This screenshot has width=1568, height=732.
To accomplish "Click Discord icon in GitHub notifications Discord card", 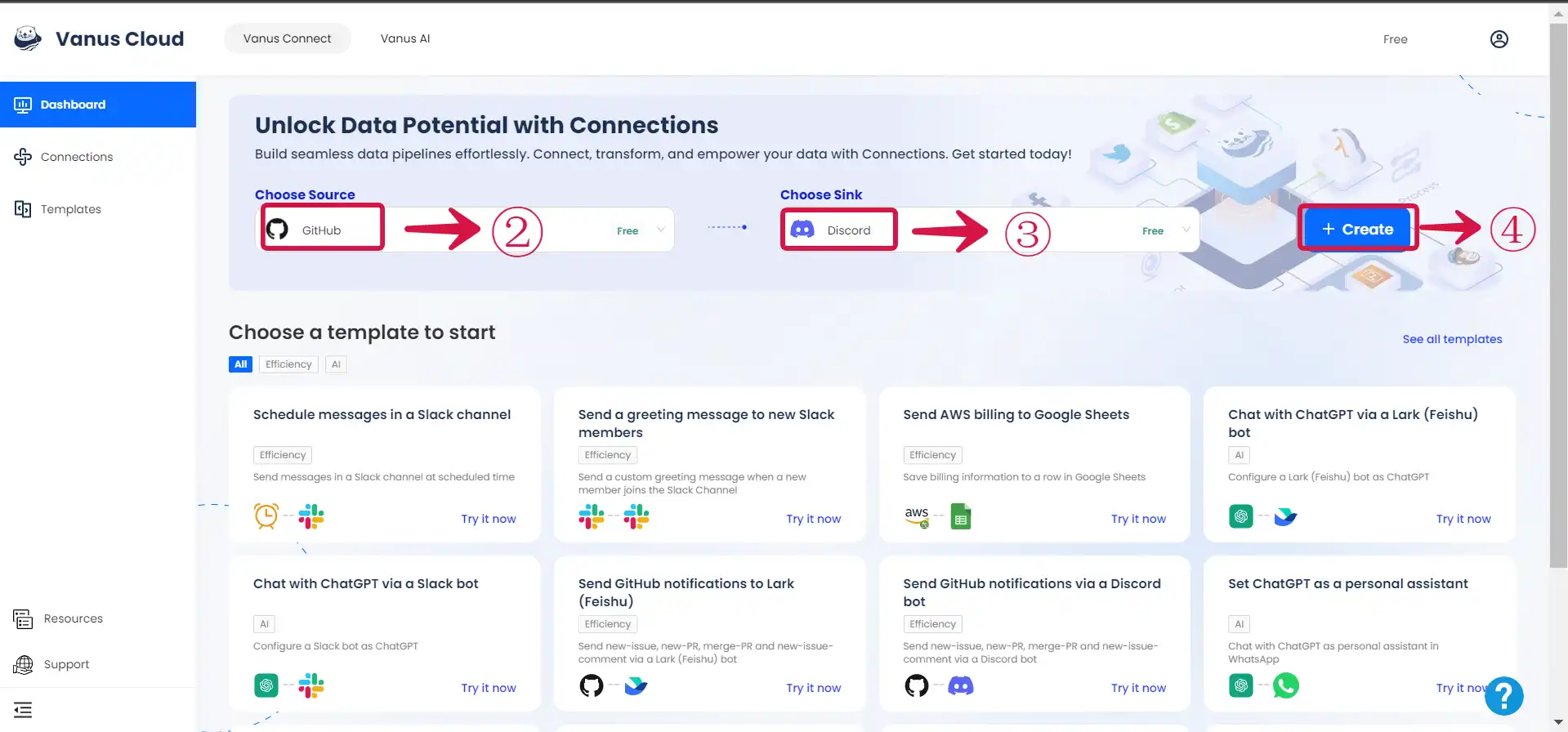I will [x=961, y=685].
